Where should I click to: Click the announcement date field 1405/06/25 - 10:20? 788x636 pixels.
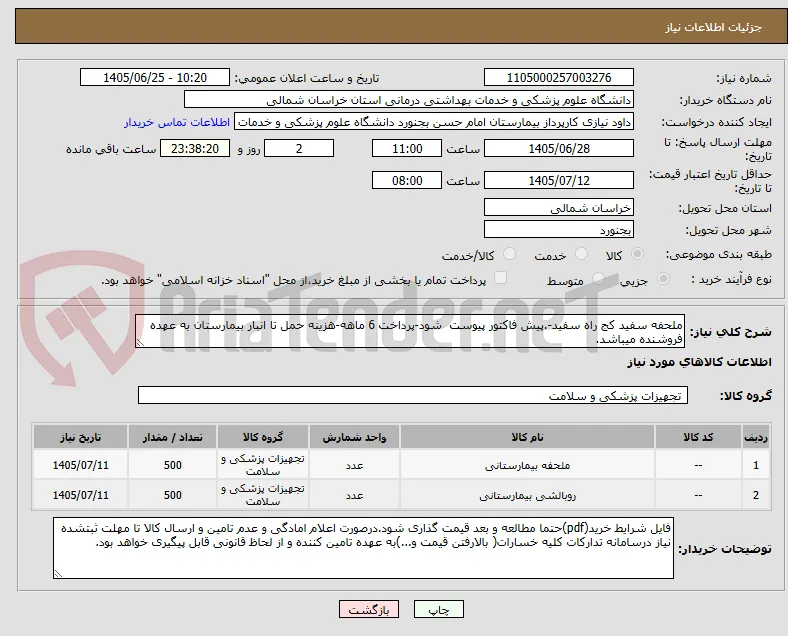coord(155,78)
